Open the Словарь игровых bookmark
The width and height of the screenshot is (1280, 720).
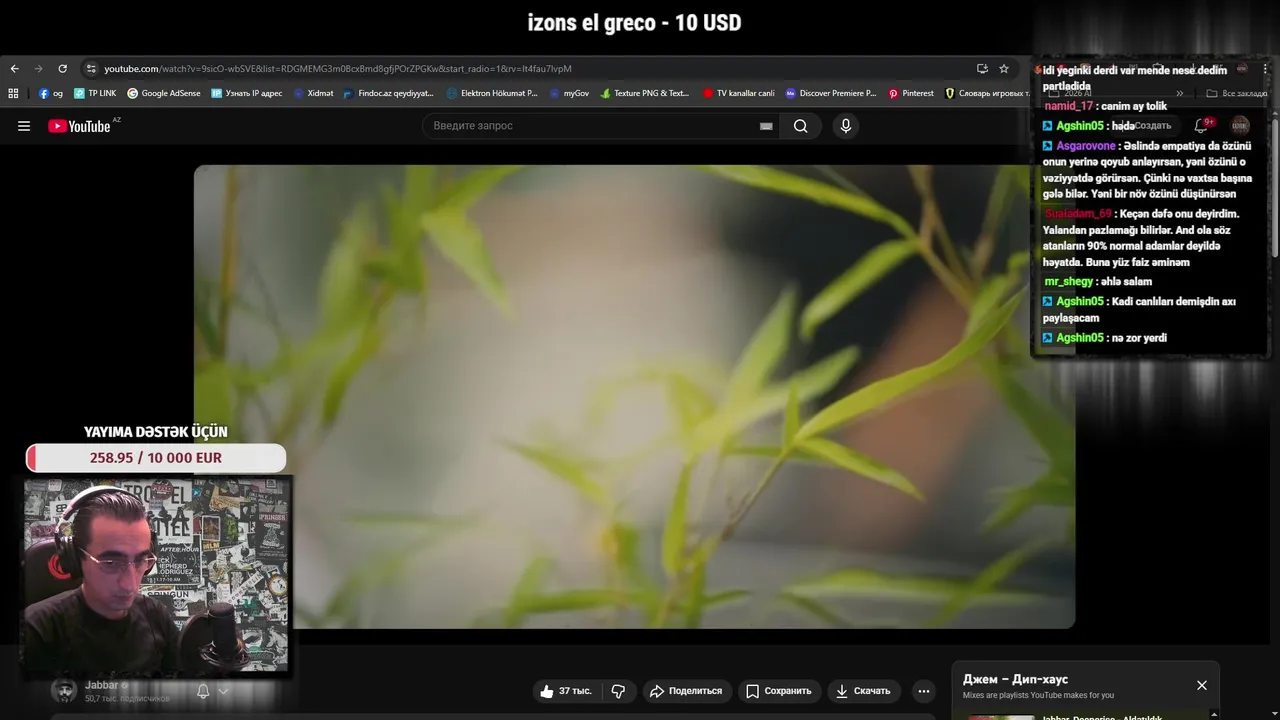pos(987,93)
